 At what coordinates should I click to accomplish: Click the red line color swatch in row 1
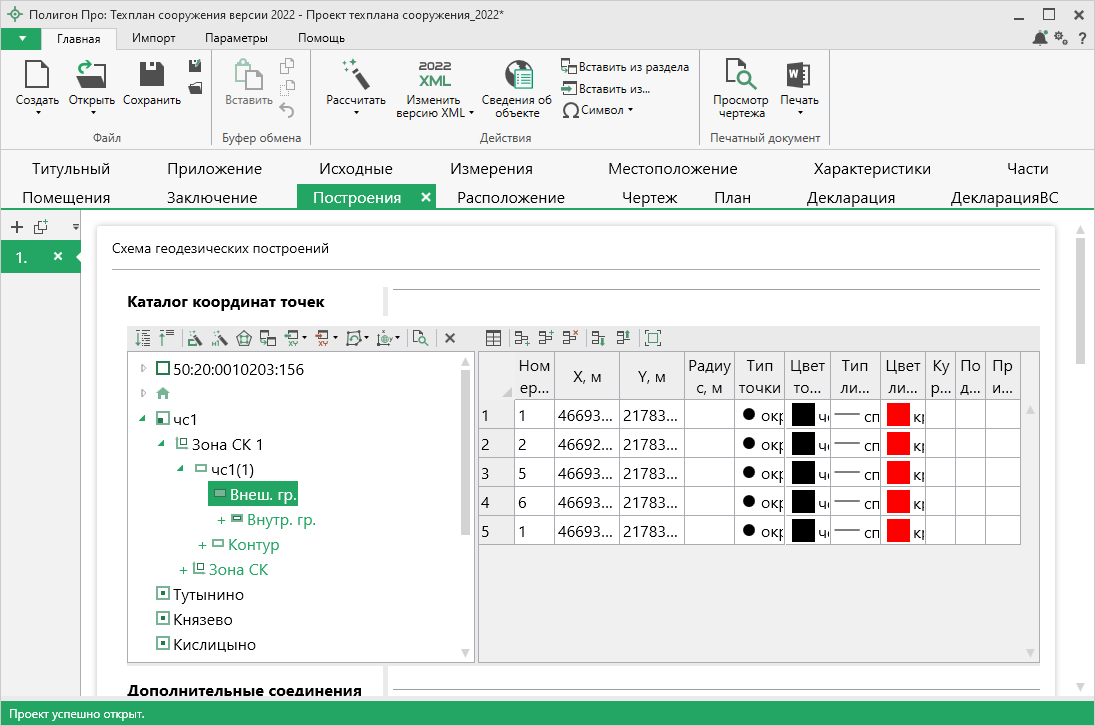(x=897, y=415)
